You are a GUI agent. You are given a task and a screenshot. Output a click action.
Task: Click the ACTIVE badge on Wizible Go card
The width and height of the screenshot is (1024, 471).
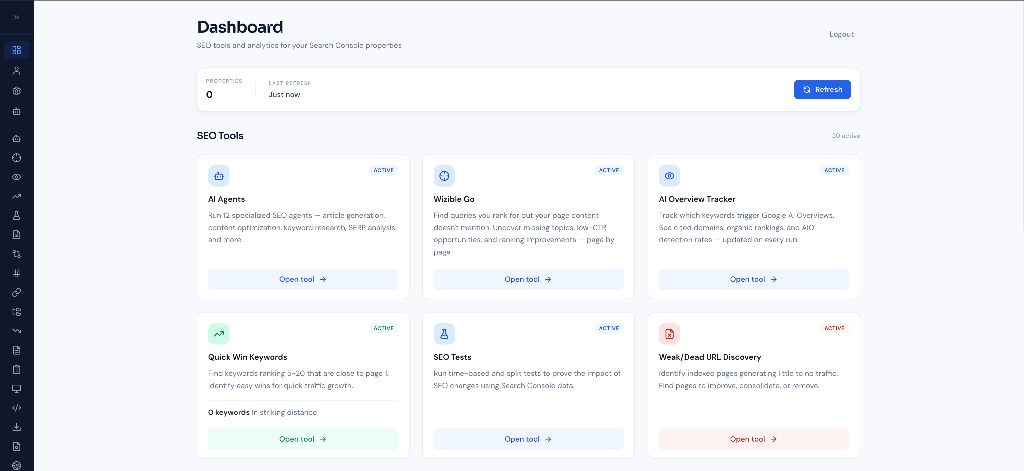[x=609, y=170]
